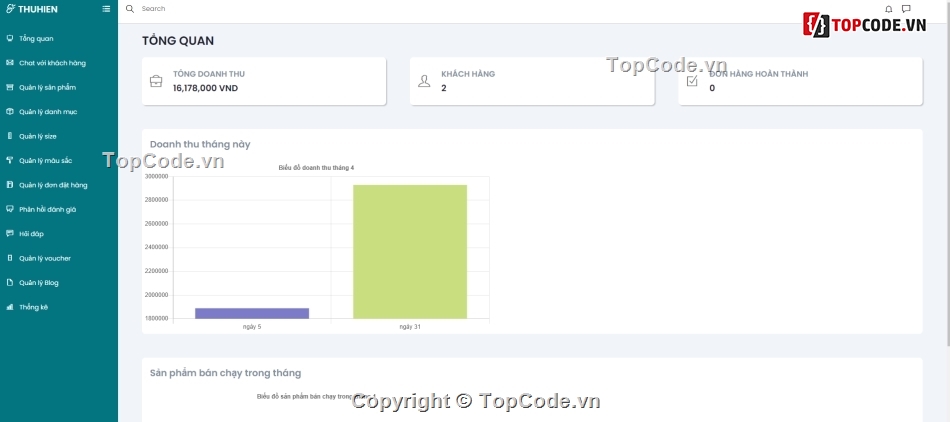Viewport: 950px width, 422px height.
Task: Toggle the sidebar hamburger menu icon
Action: 106,9
